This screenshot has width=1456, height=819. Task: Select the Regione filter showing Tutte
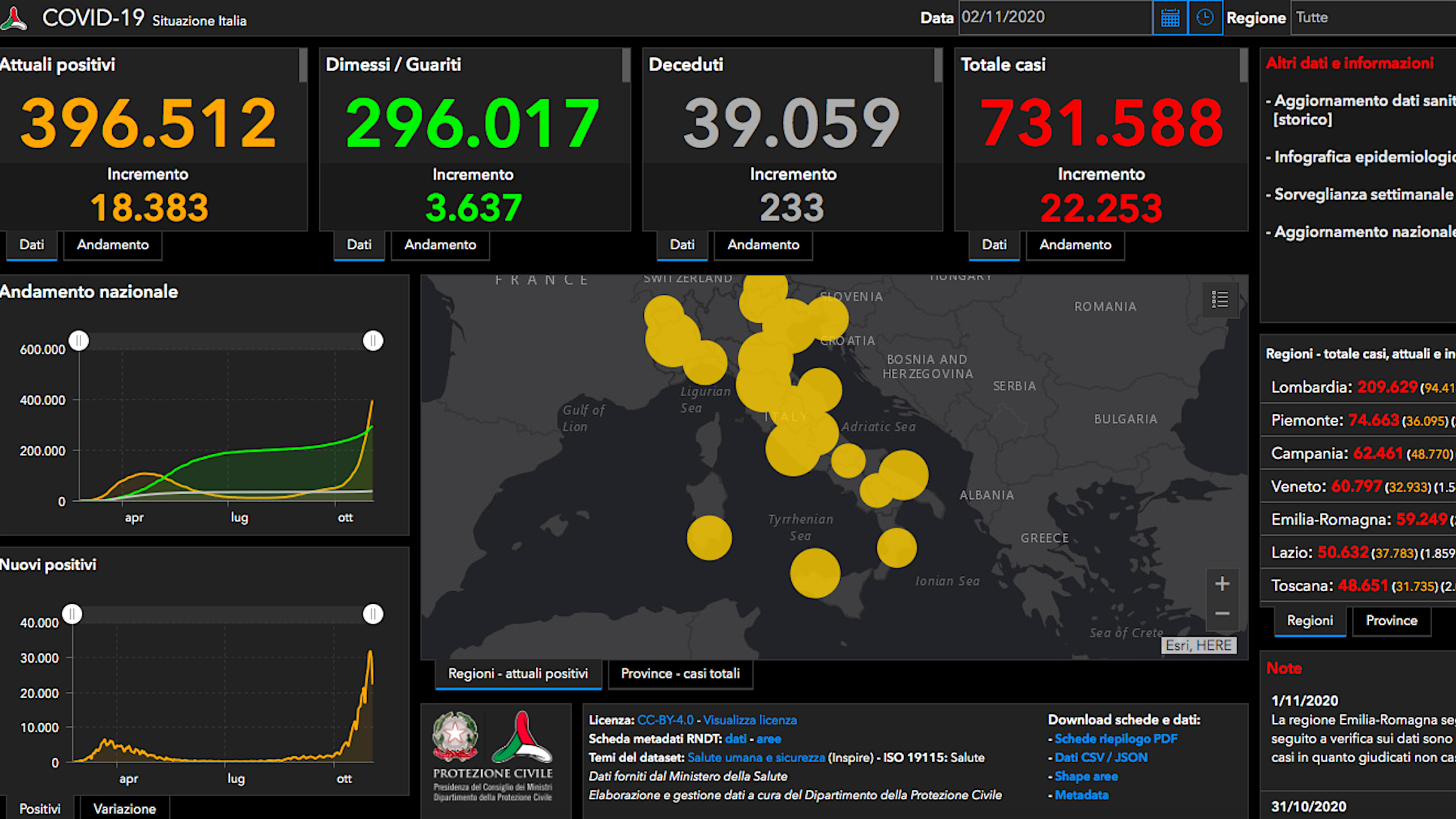(x=1374, y=18)
